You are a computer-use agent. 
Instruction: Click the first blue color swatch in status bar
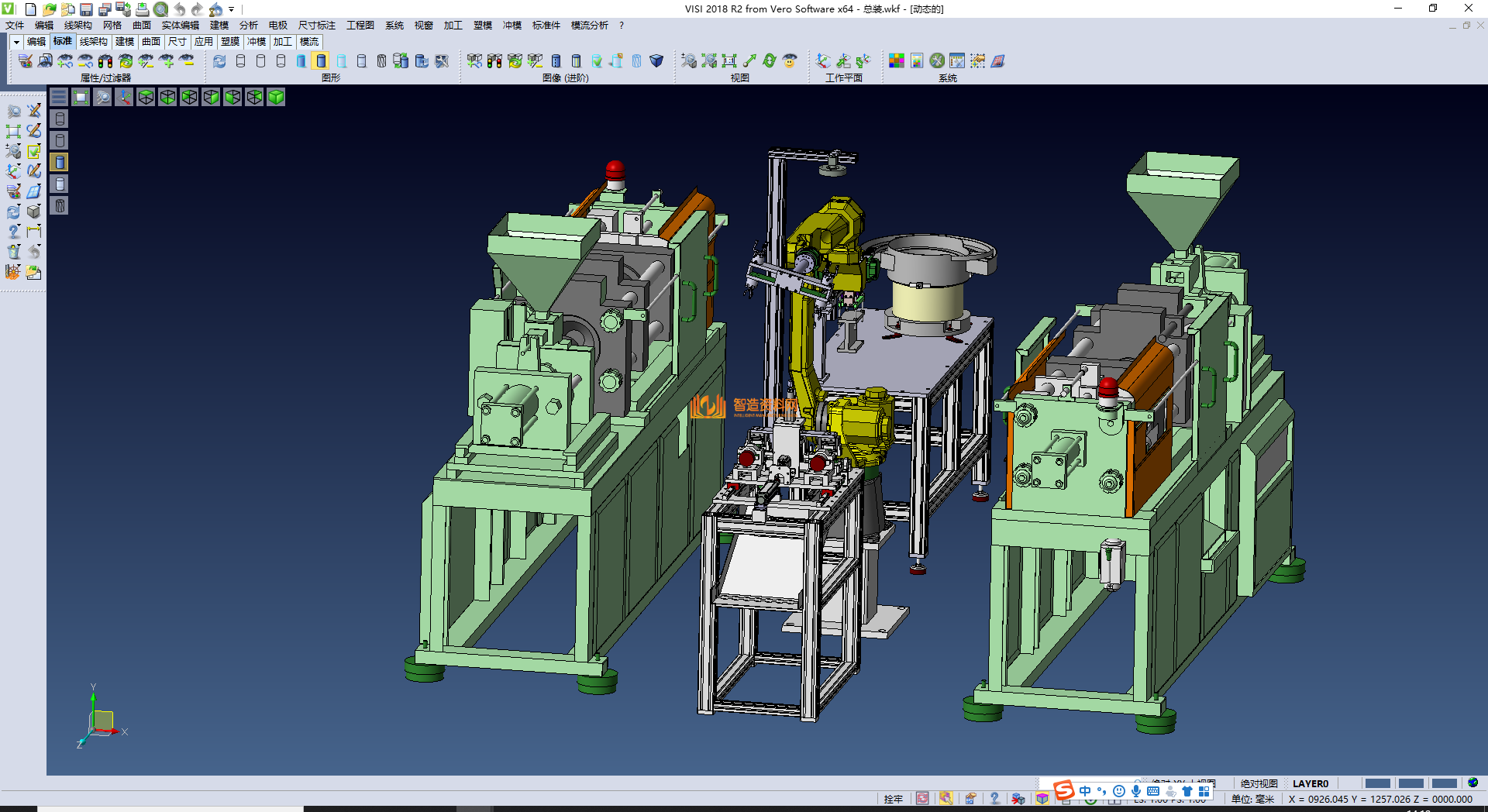[1377, 783]
